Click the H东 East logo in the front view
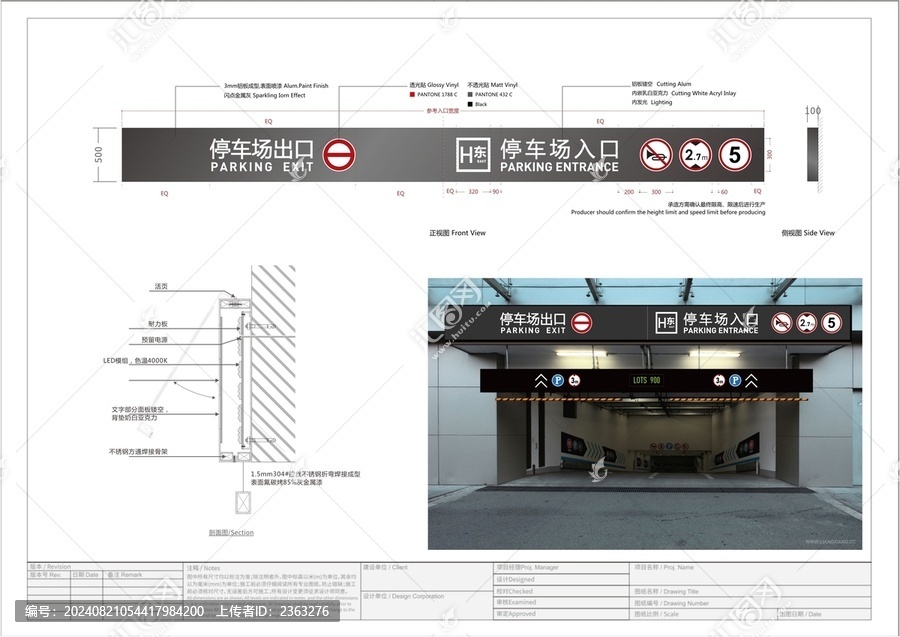This screenshot has height=637, width=900. coord(474,154)
